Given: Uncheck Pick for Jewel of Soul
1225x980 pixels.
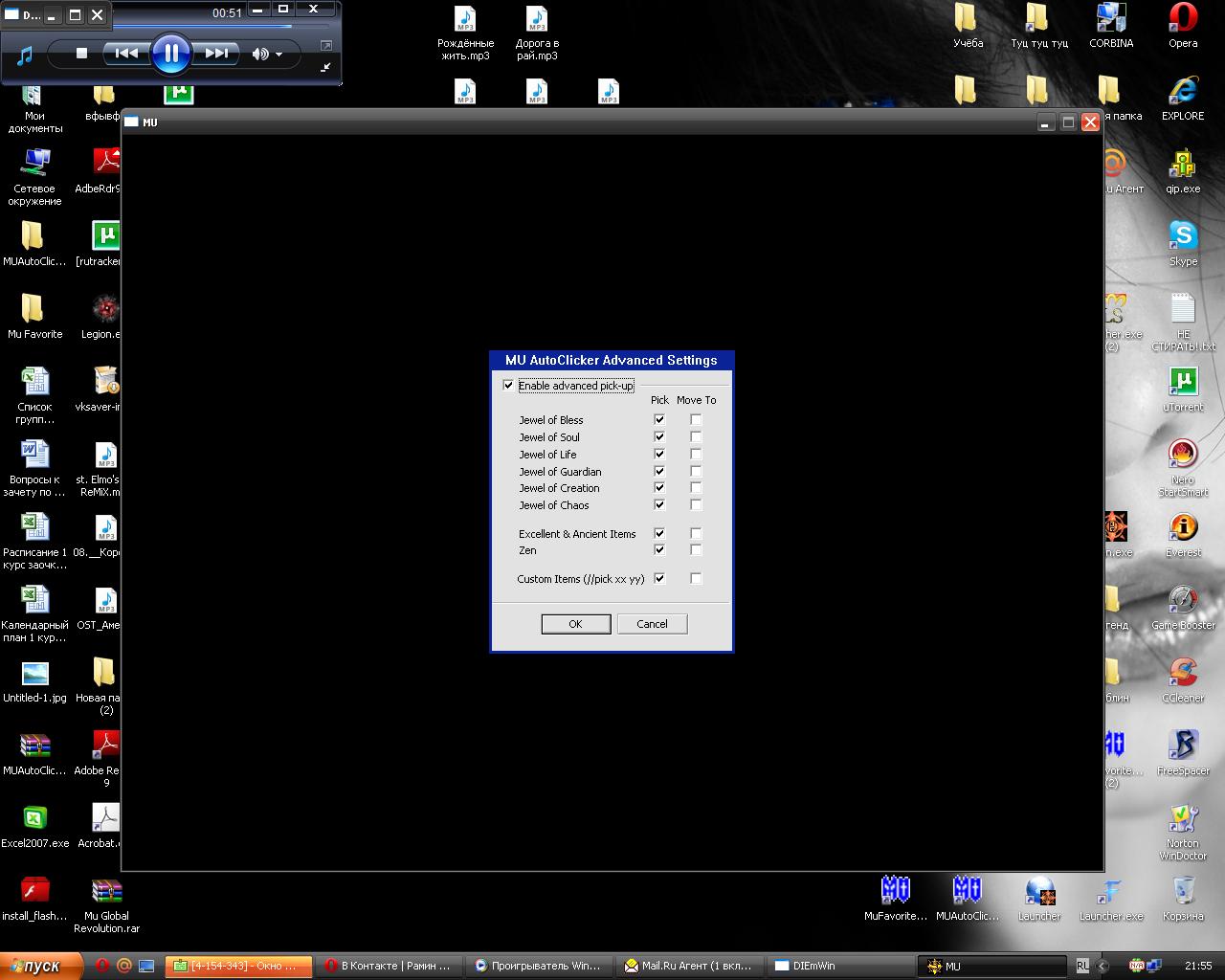Looking at the screenshot, I should click(x=659, y=436).
